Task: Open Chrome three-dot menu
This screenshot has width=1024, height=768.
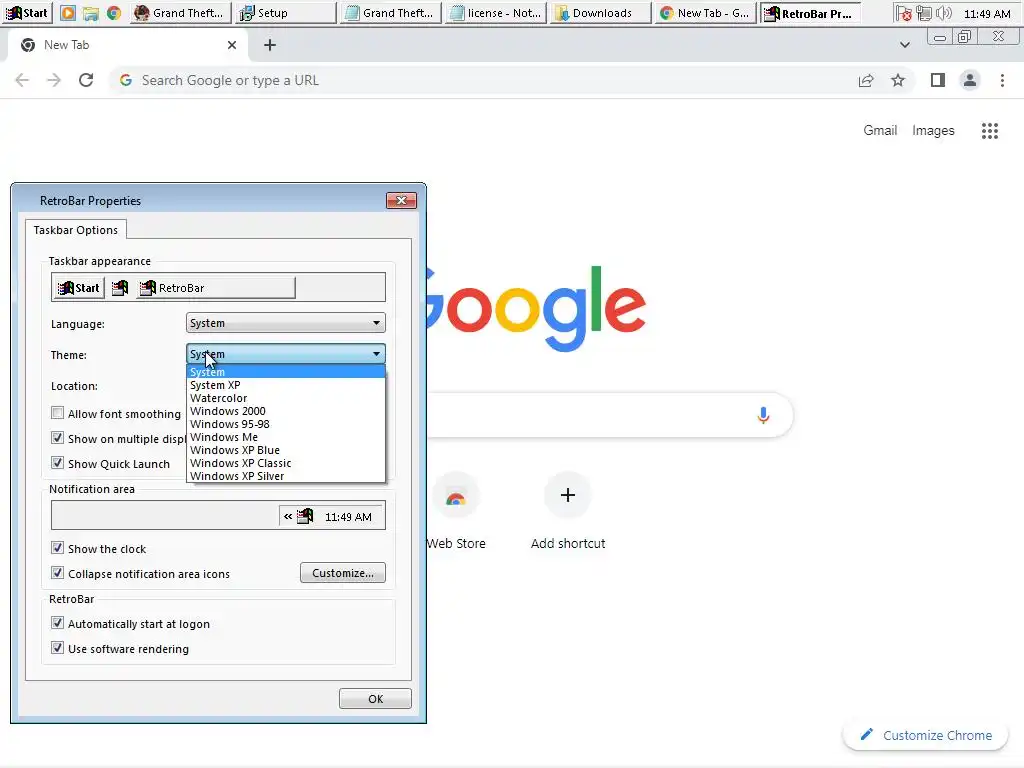Action: click(x=1002, y=80)
